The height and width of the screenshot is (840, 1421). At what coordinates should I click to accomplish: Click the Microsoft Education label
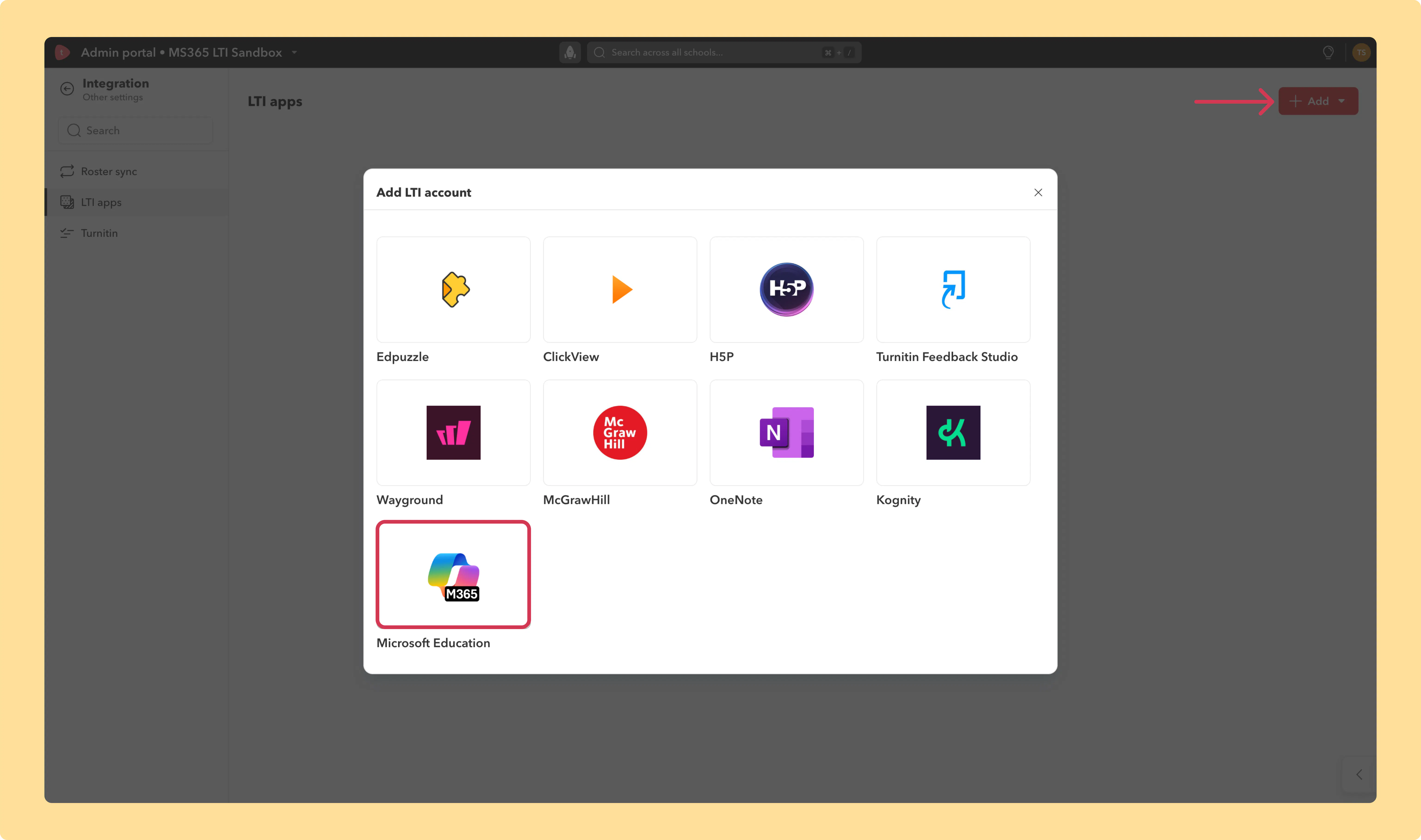coord(433,642)
